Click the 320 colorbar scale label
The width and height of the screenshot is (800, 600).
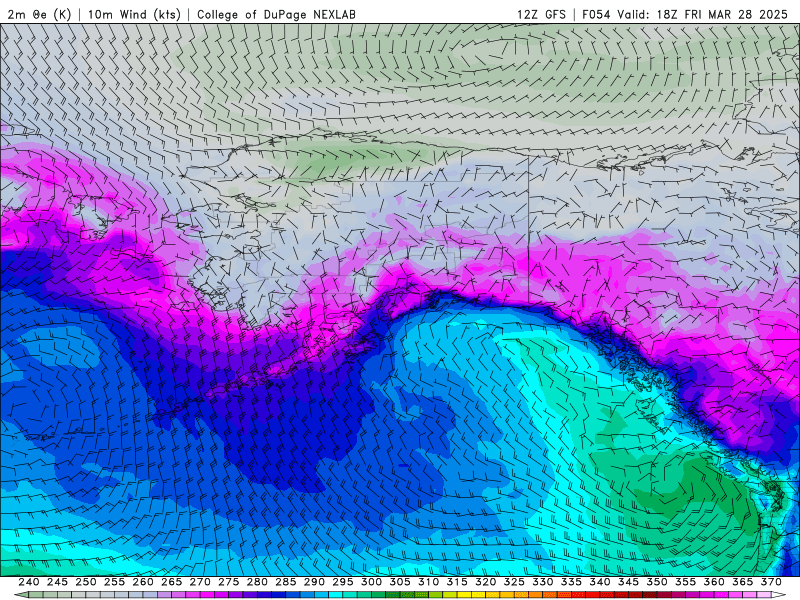486,582
